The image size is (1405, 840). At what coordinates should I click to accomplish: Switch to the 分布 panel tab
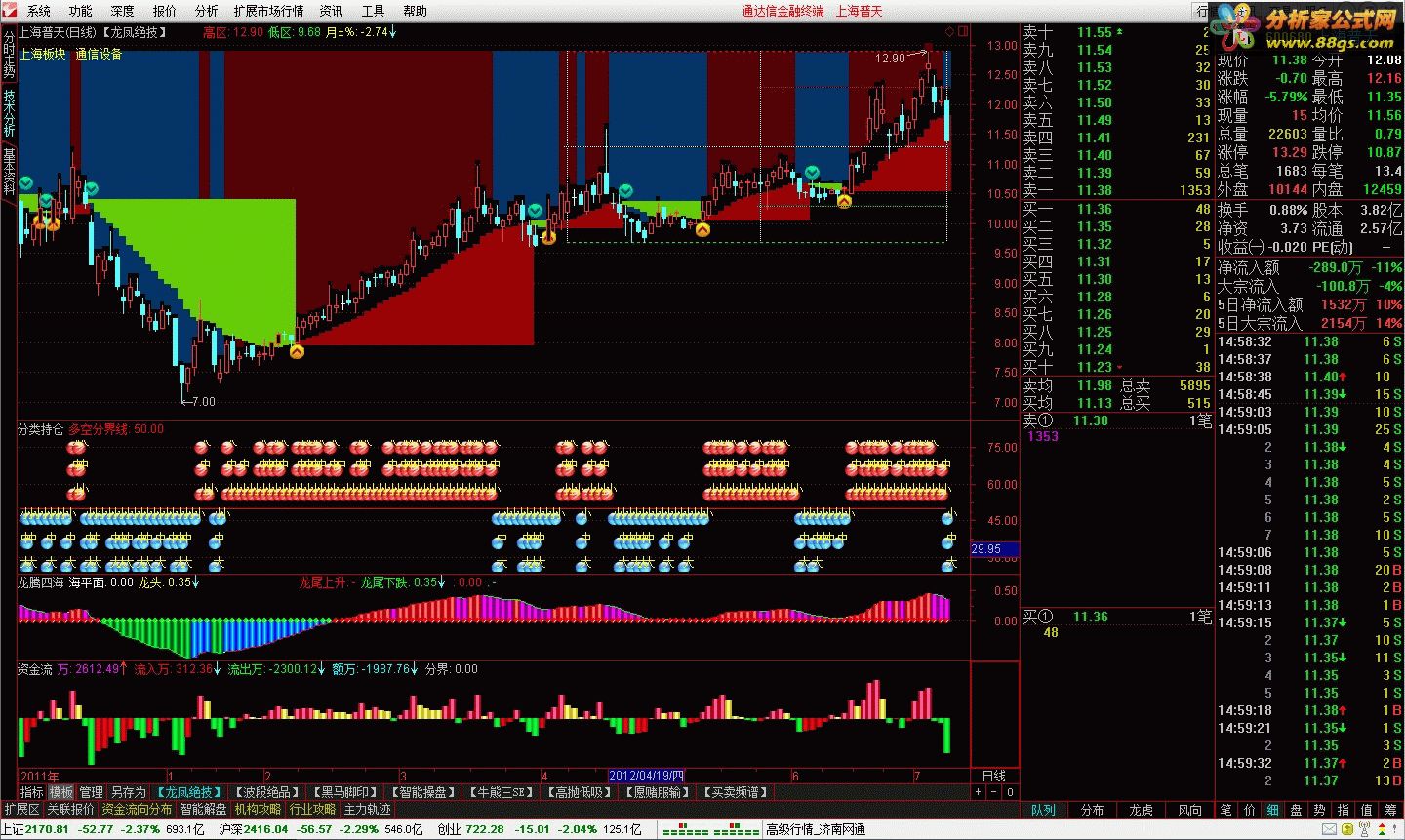click(1092, 810)
